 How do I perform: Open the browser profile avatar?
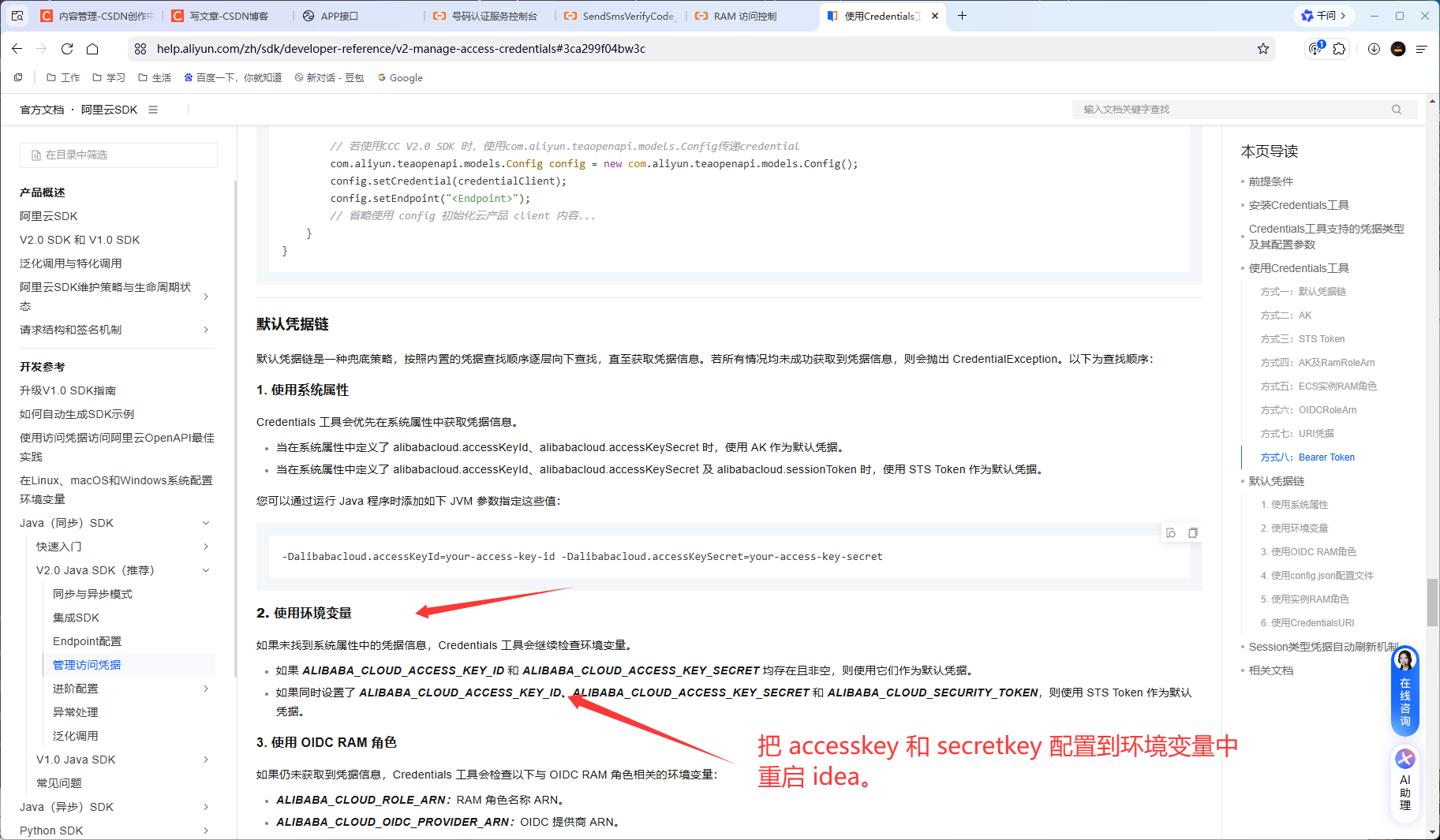[1398, 49]
